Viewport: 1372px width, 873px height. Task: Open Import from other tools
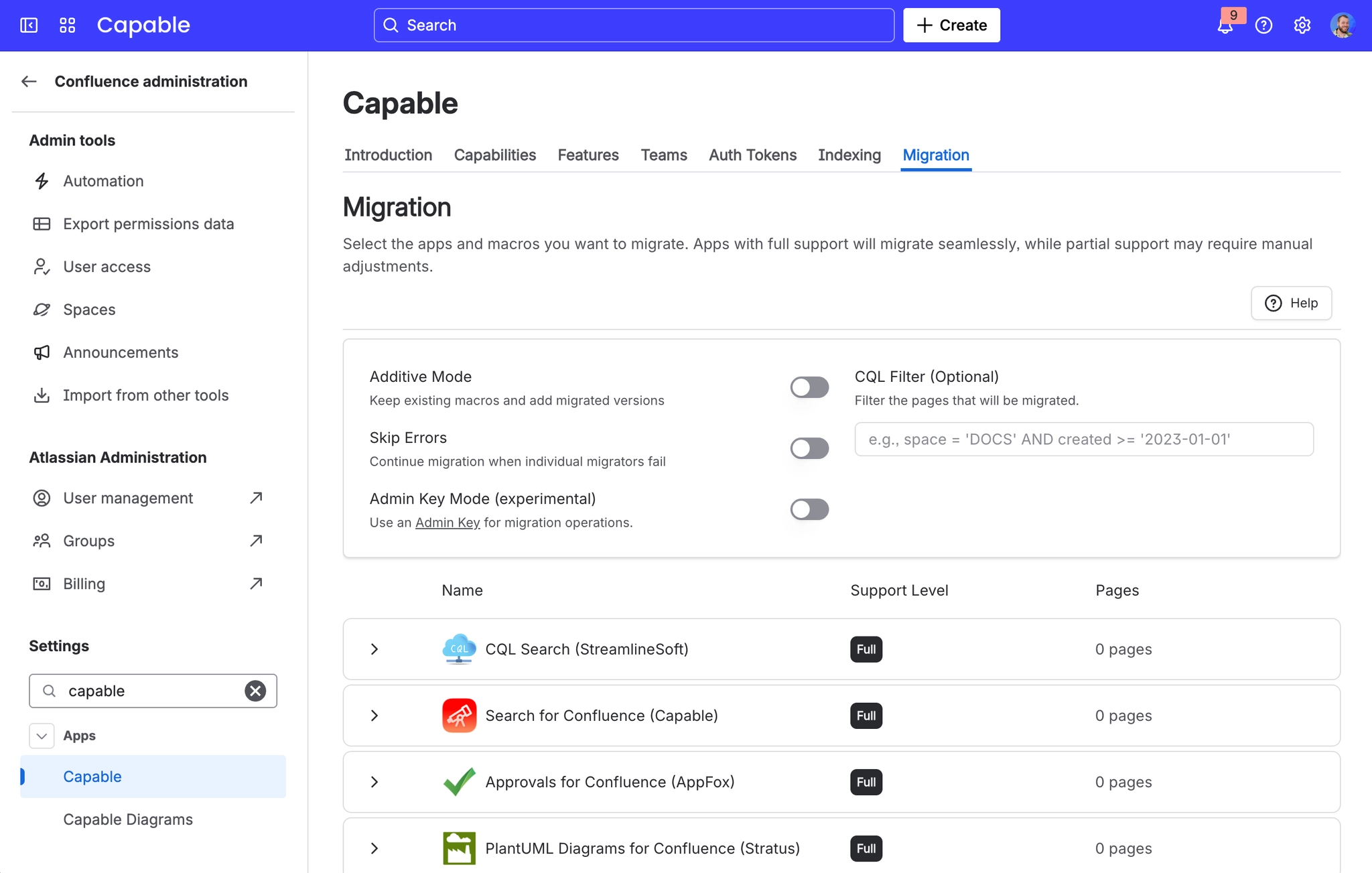(146, 395)
